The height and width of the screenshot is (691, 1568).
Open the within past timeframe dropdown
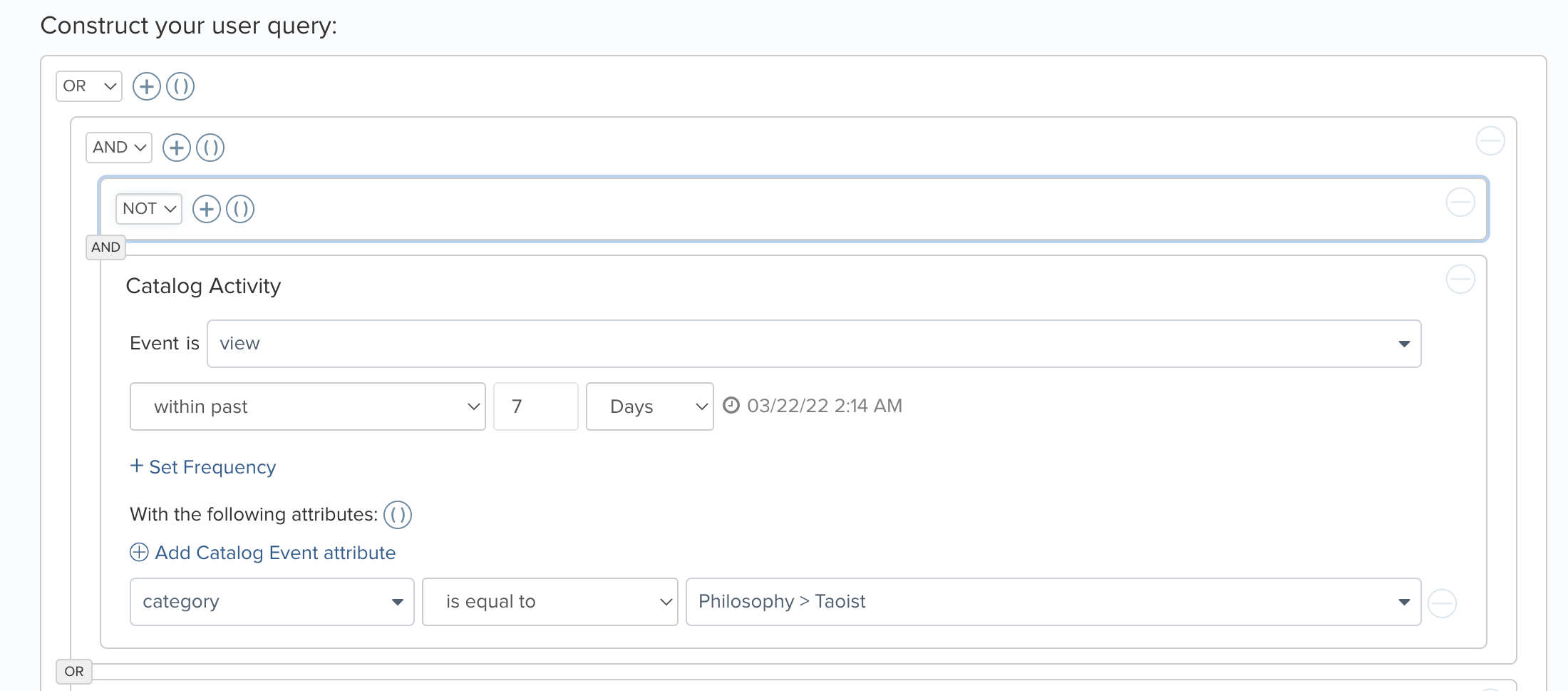(308, 406)
